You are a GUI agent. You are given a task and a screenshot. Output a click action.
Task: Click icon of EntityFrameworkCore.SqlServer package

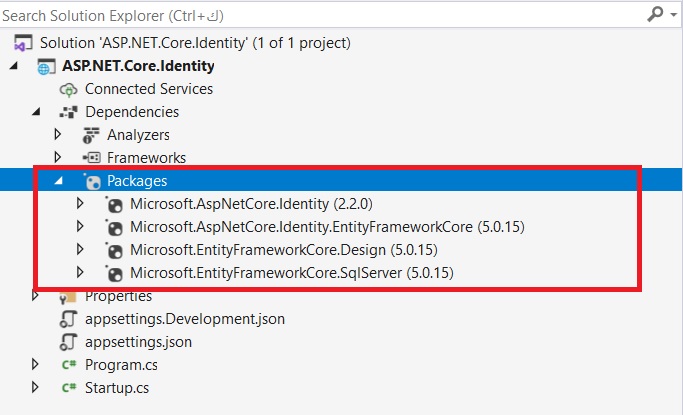[x=114, y=274]
